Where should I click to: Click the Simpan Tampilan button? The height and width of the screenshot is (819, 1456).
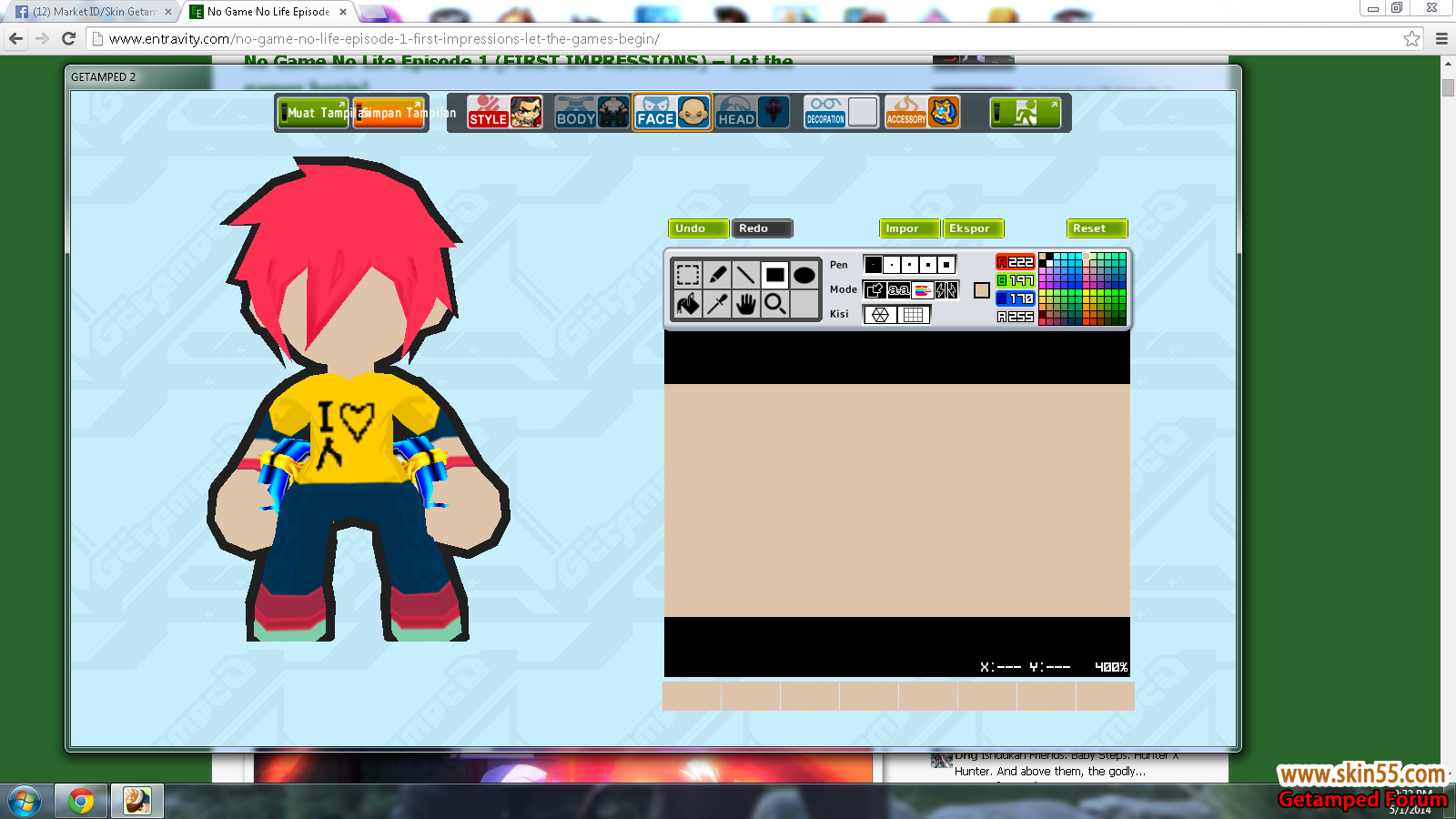[389, 113]
